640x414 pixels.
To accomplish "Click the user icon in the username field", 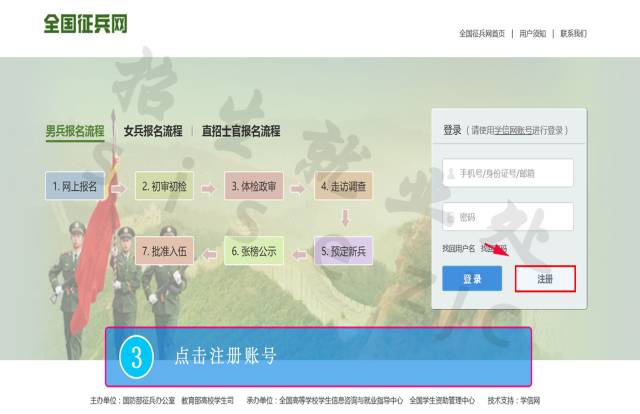I will 452,173.
